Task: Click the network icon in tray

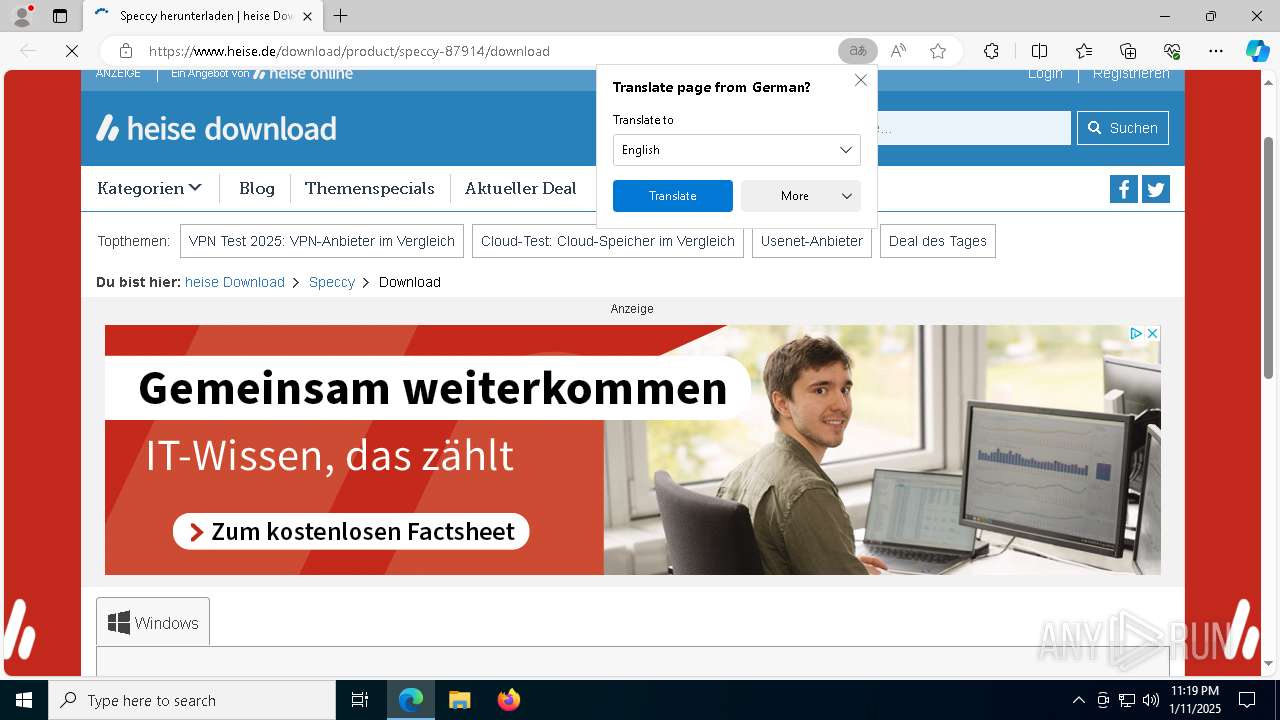Action: [x=1127, y=700]
